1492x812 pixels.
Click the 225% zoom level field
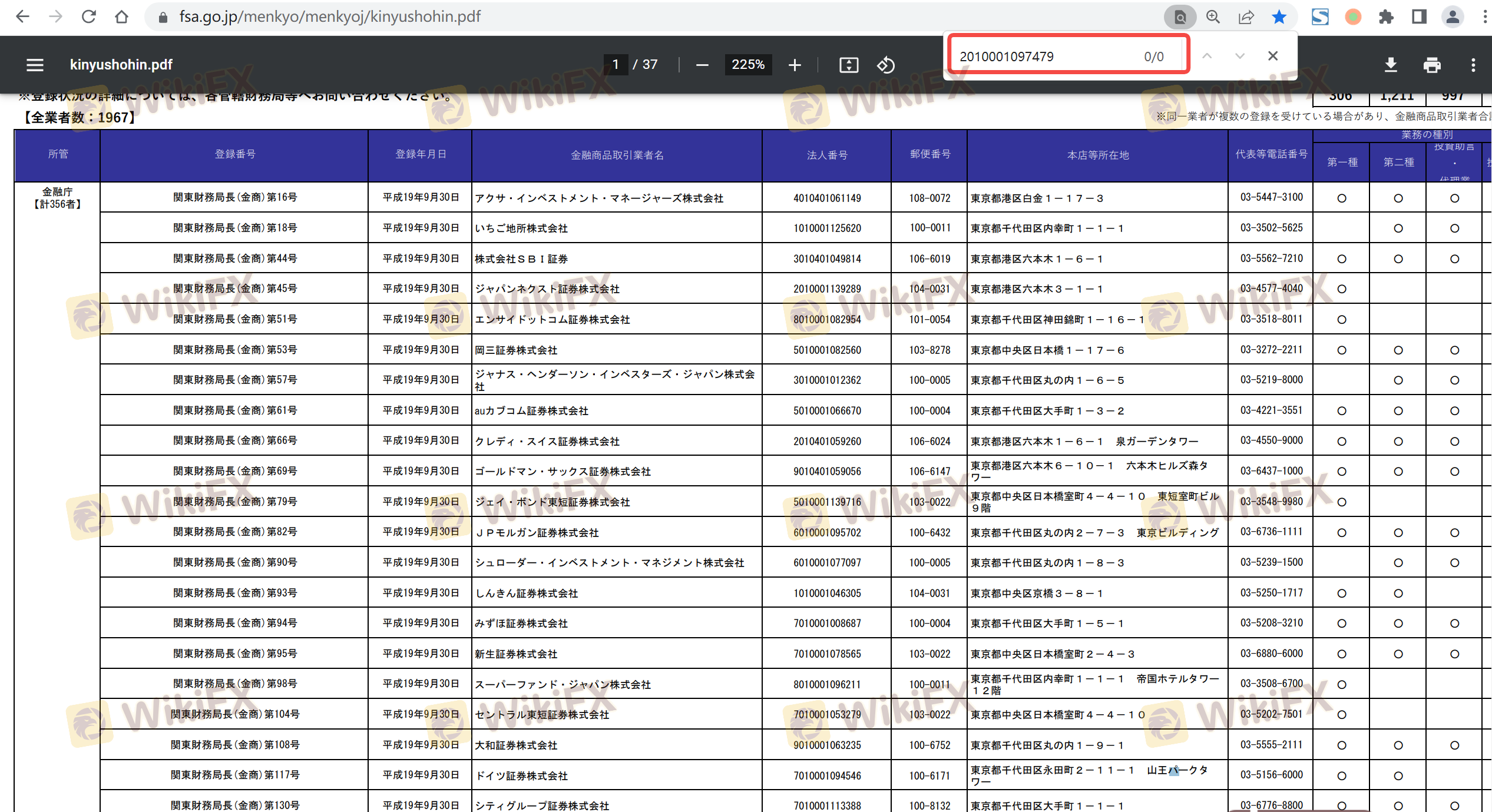pos(747,65)
